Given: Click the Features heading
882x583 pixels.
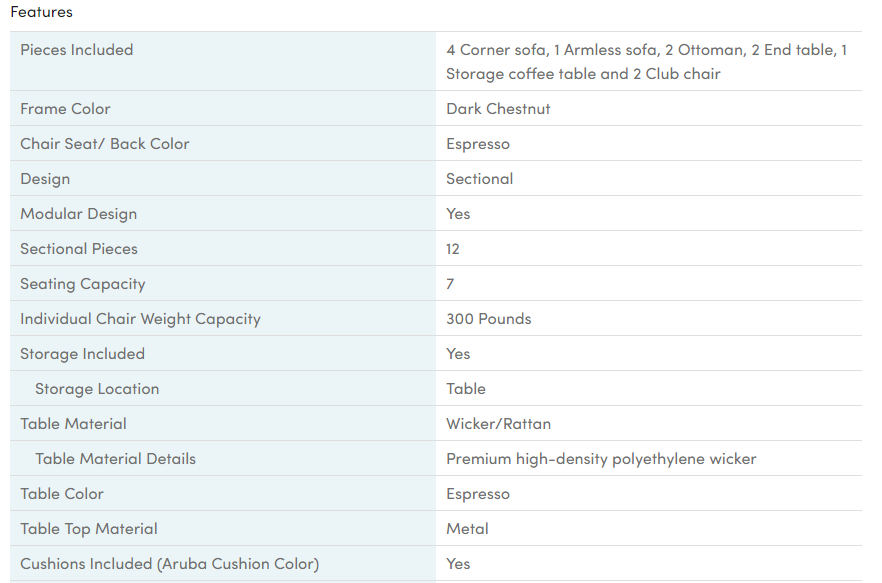Looking at the screenshot, I should click(41, 13).
